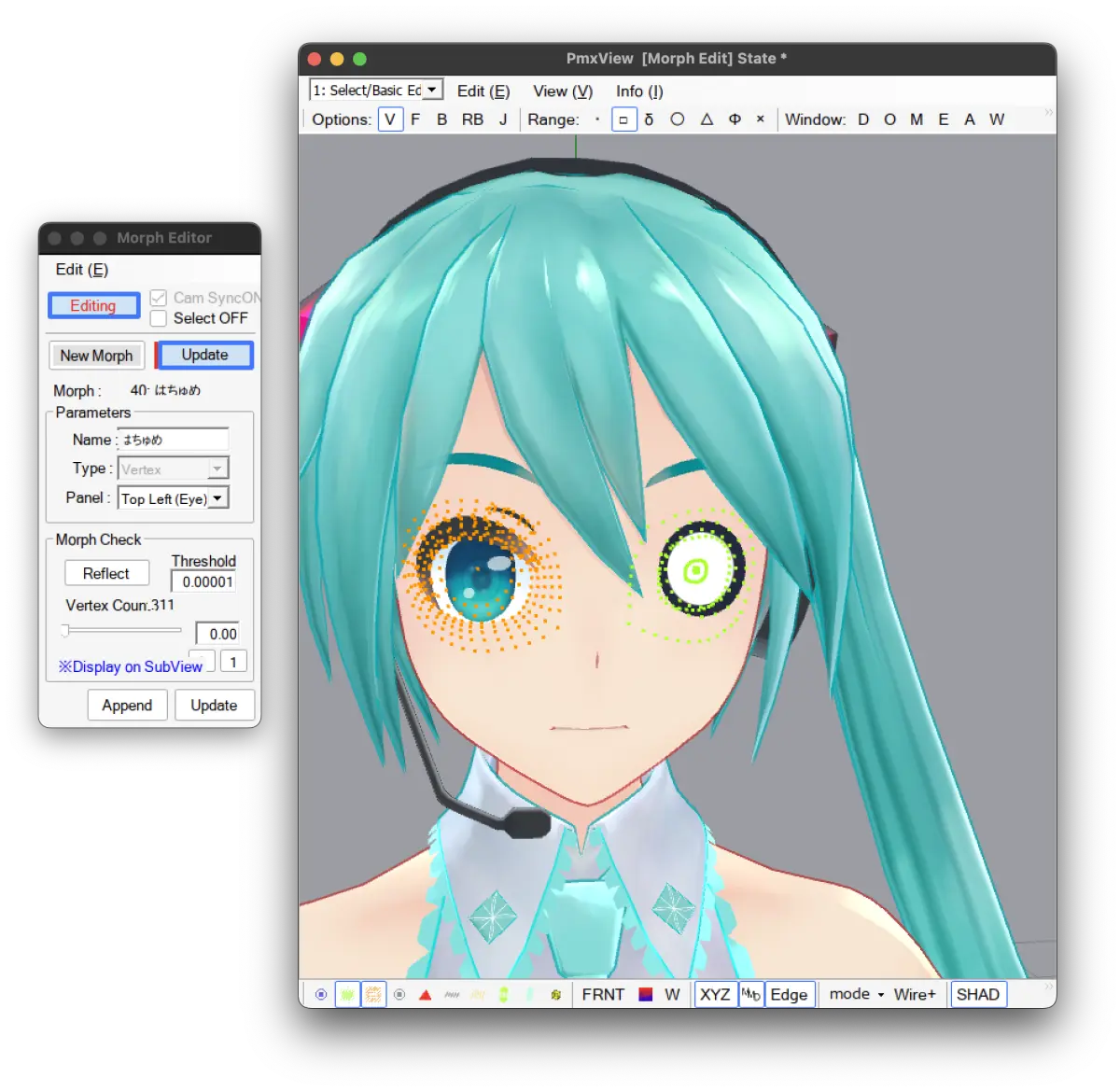The width and height of the screenshot is (1120, 1092).
Task: Select the square box range icon
Action: (x=623, y=119)
